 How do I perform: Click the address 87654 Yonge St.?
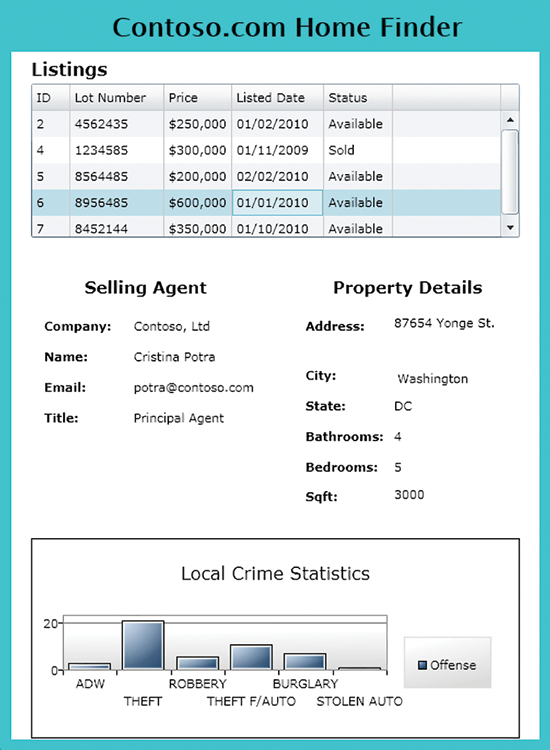[x=444, y=324]
